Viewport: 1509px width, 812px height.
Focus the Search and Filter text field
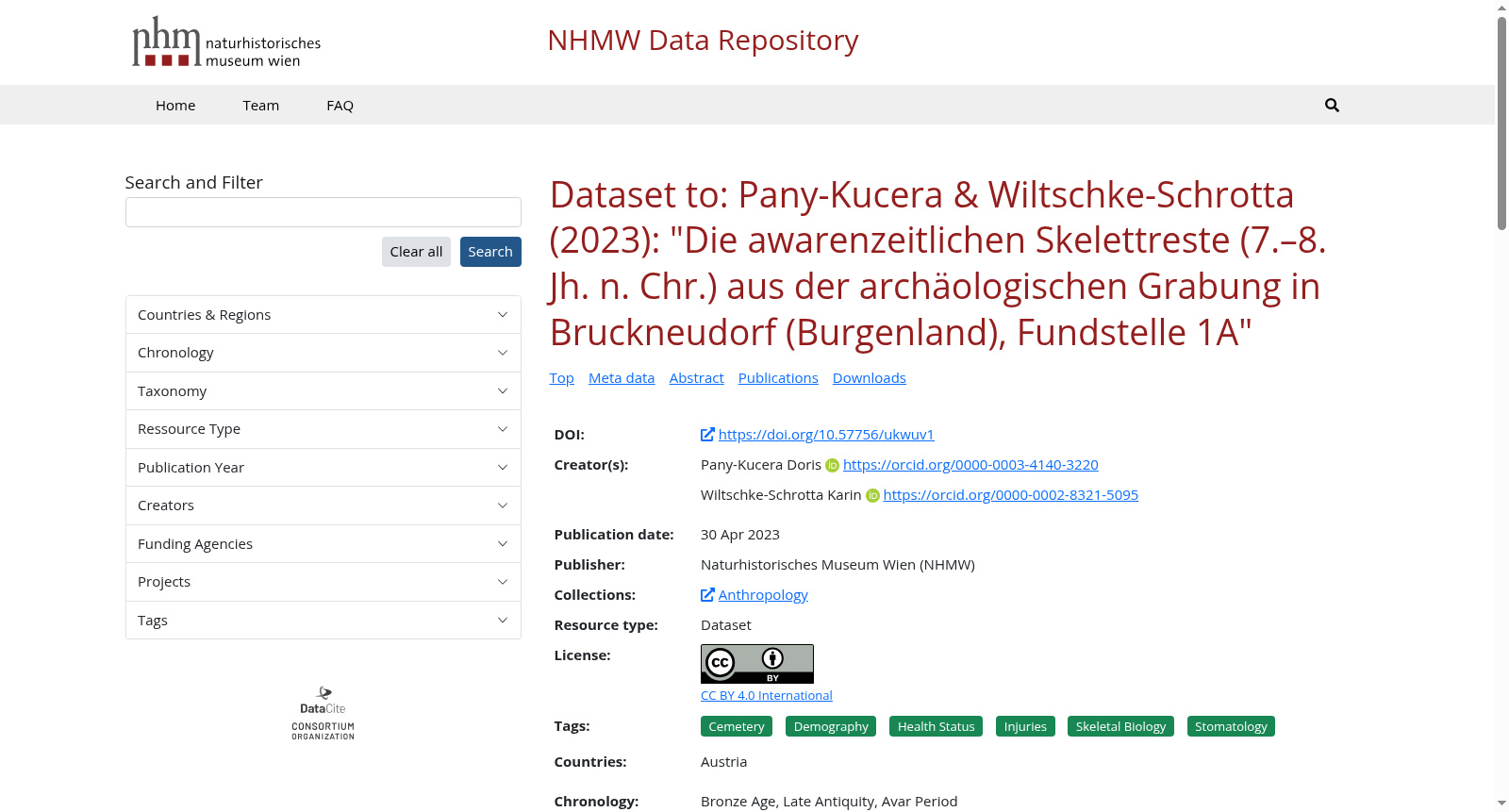323,212
